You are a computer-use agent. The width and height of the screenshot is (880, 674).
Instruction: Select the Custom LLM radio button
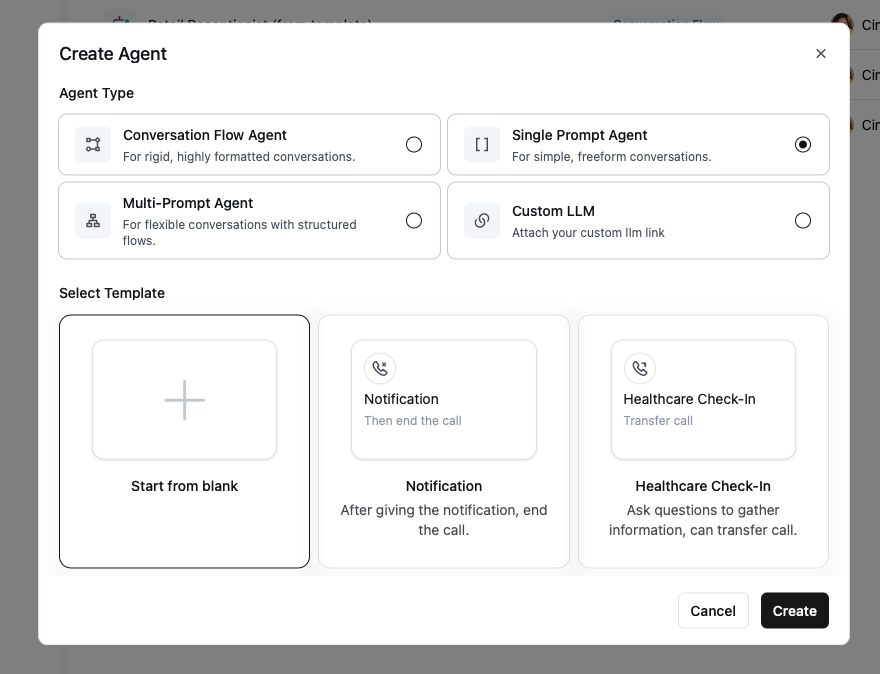(x=803, y=220)
